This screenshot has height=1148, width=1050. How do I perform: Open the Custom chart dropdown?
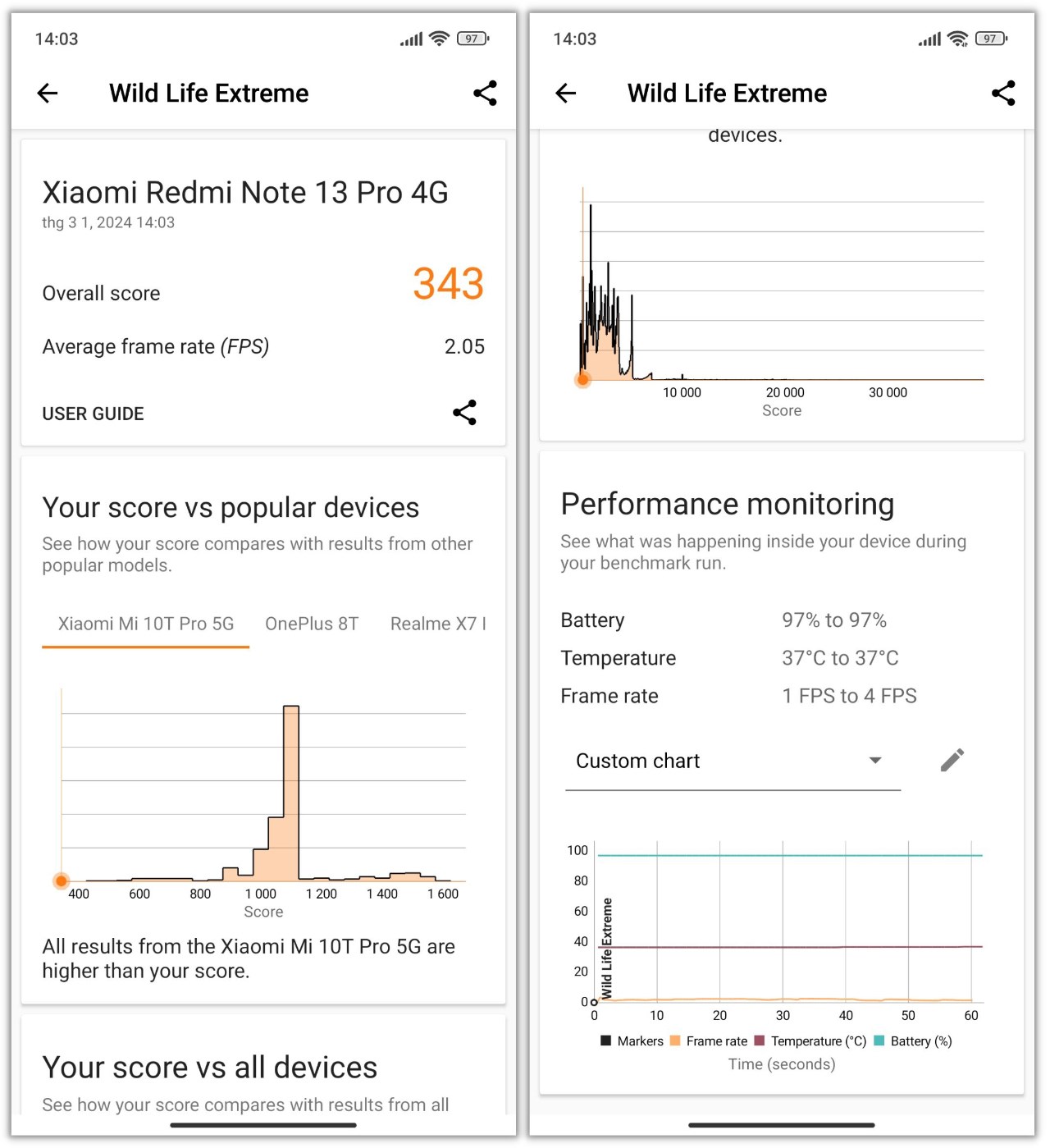(x=733, y=762)
